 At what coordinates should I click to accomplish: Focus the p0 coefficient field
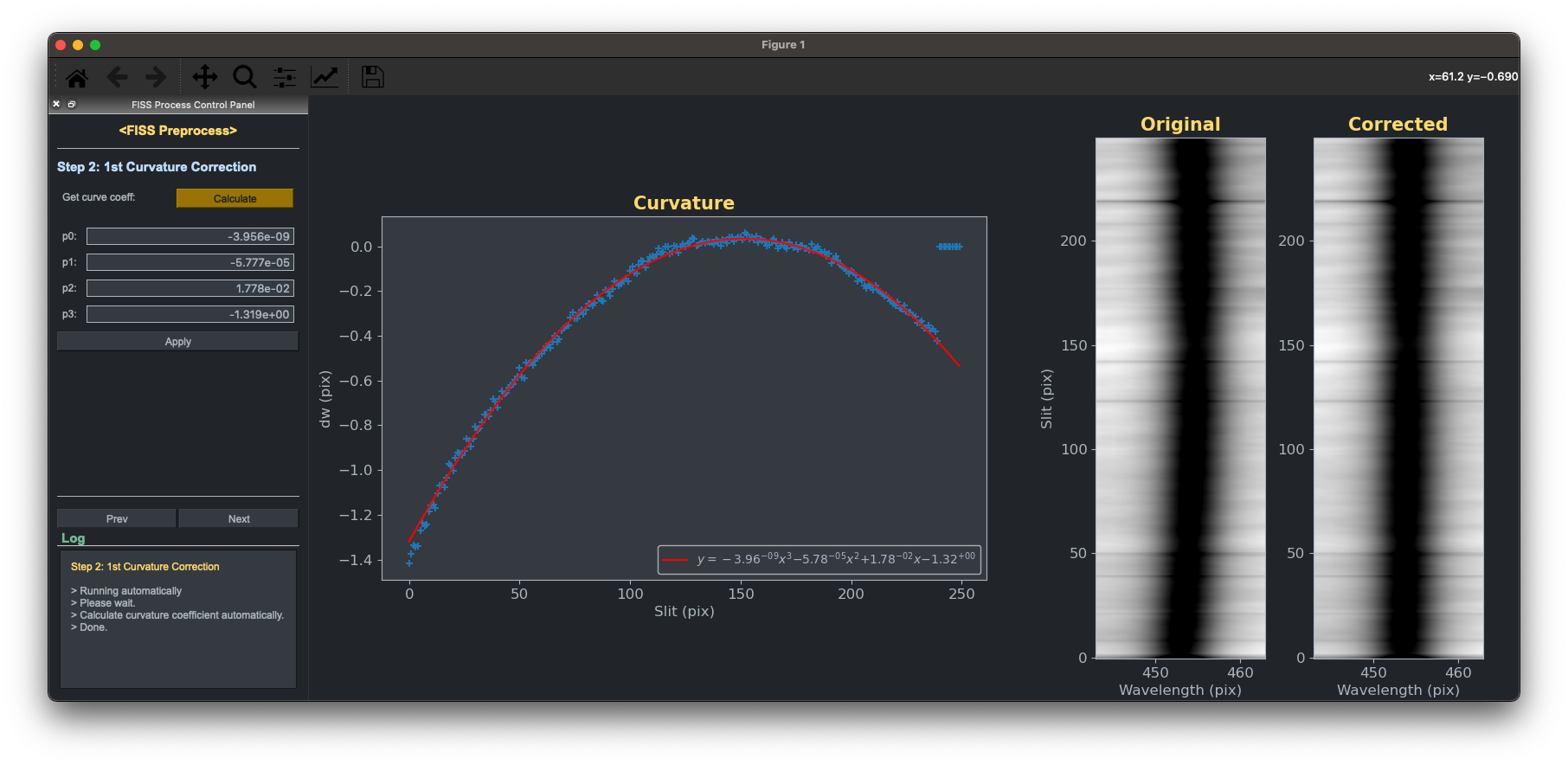pyautogui.click(x=190, y=236)
